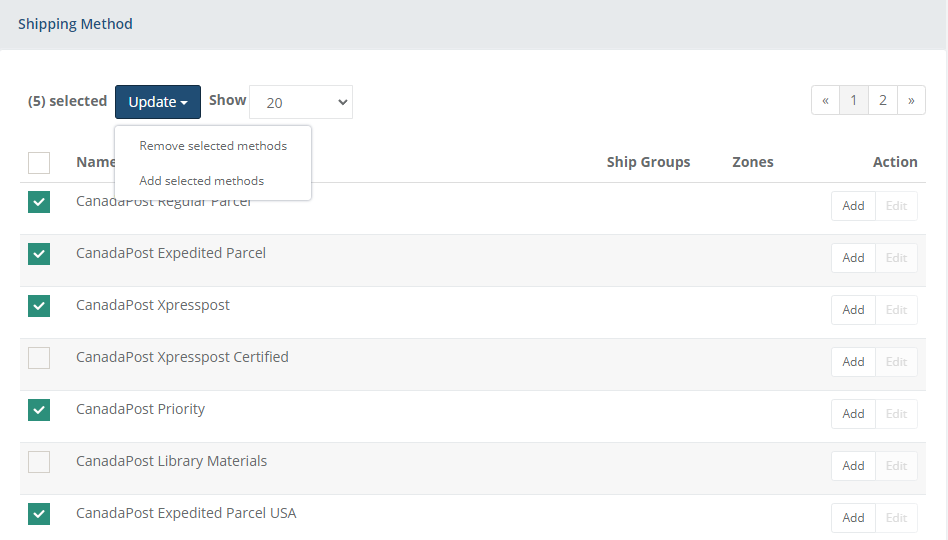Choose Add selected methods
This screenshot has width=948, height=540.
point(201,181)
